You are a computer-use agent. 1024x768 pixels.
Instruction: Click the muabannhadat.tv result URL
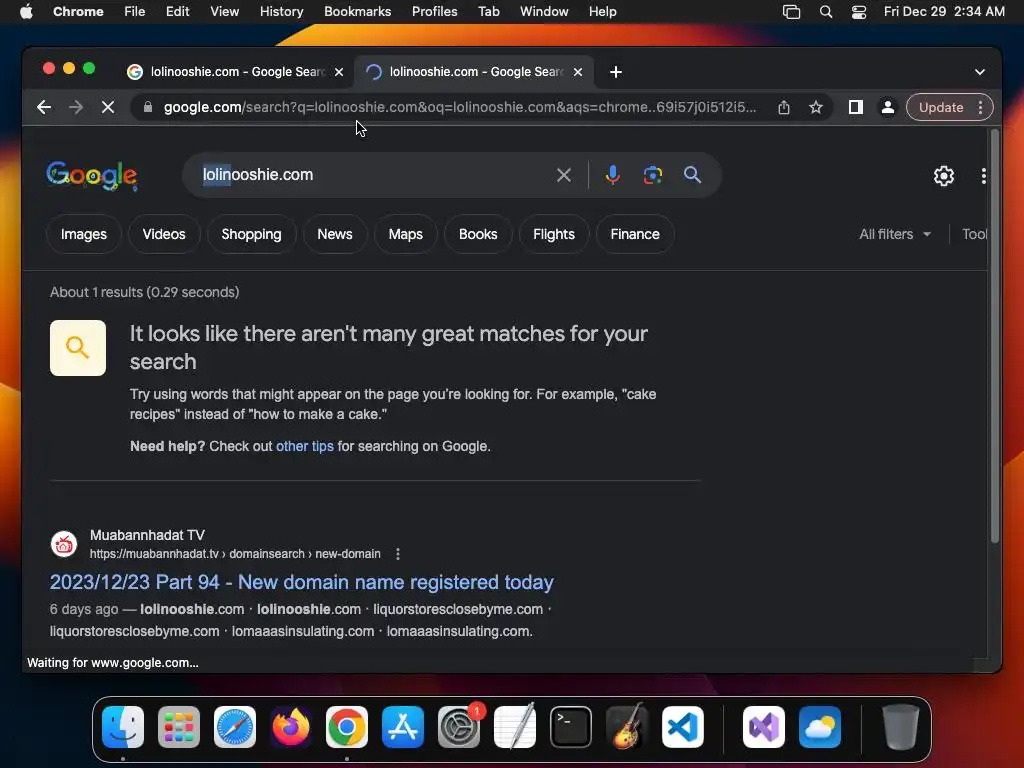pos(235,554)
